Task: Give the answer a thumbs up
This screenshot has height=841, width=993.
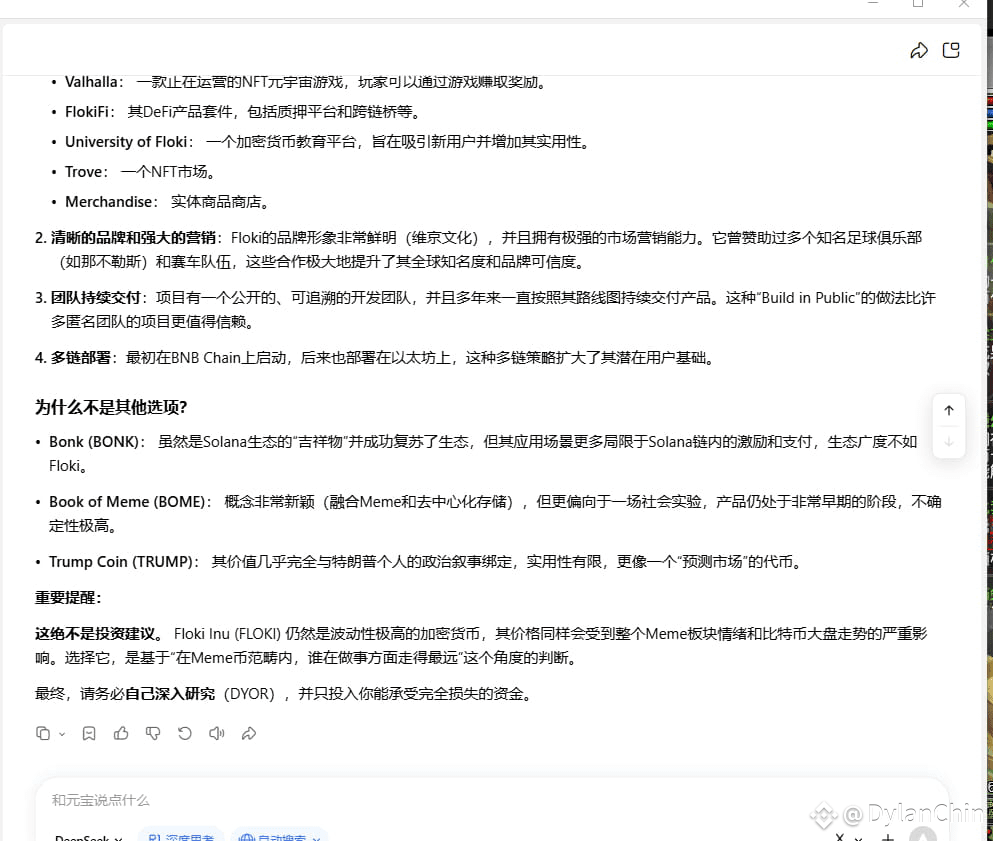Action: coord(121,733)
